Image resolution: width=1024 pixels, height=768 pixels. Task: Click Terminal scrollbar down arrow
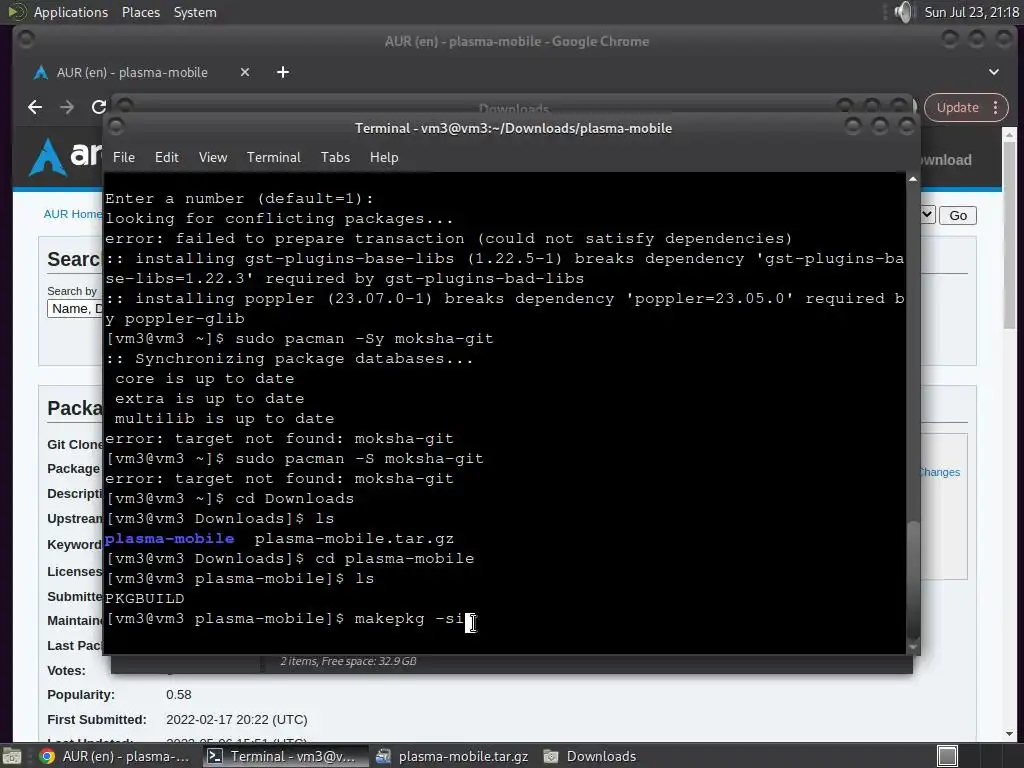pos(913,647)
